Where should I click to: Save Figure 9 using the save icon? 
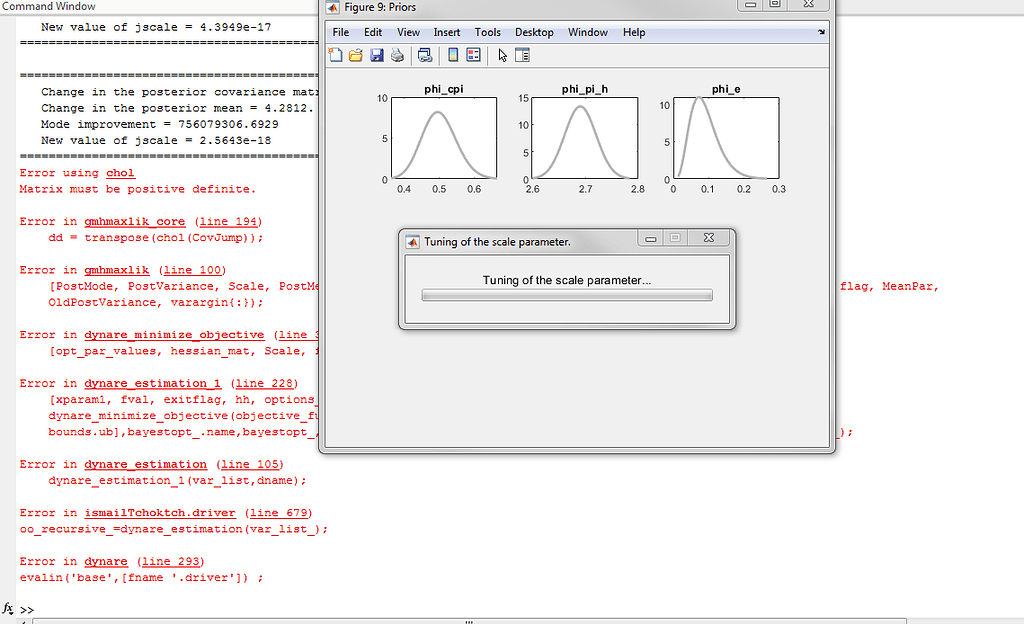pyautogui.click(x=376, y=55)
